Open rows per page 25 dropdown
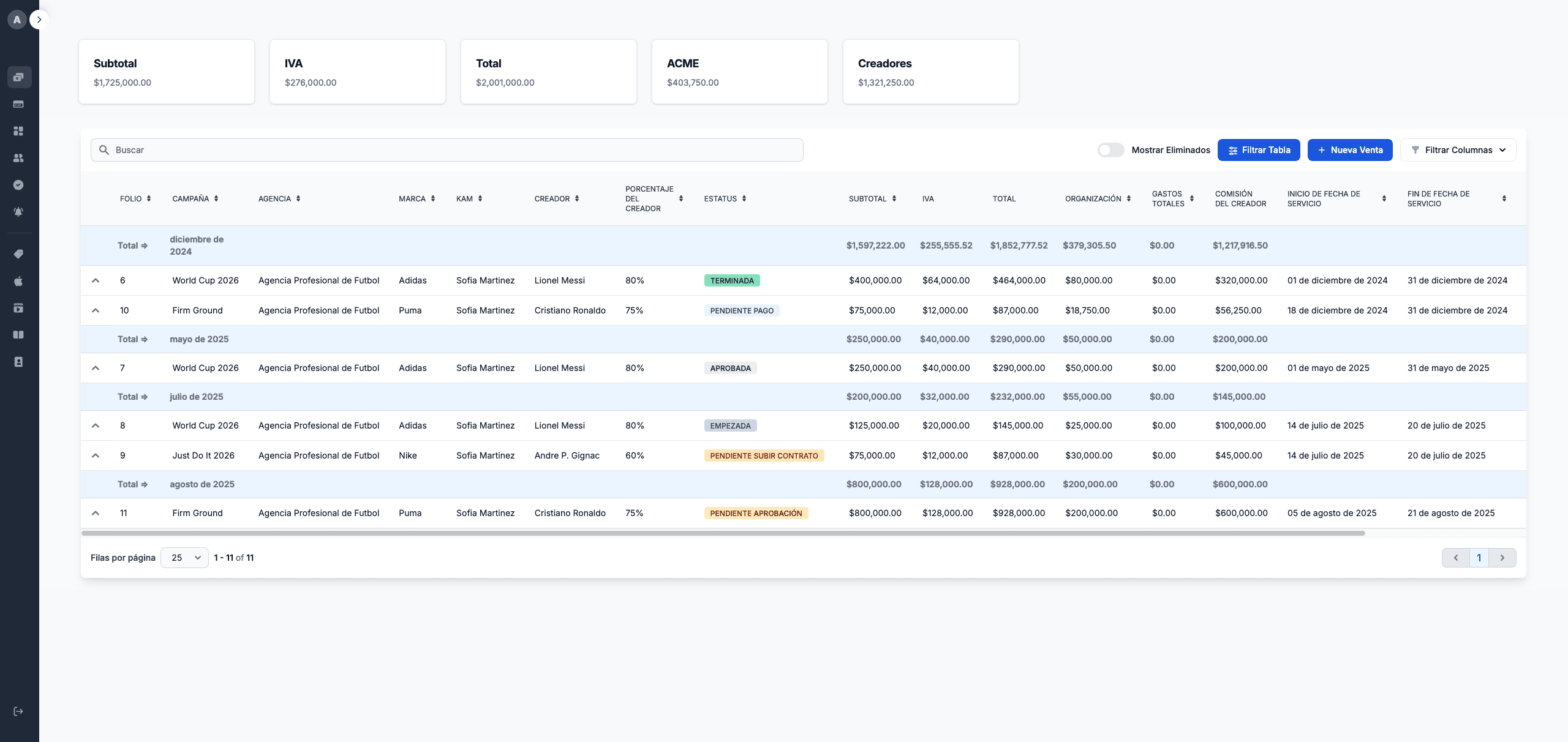 pos(184,558)
